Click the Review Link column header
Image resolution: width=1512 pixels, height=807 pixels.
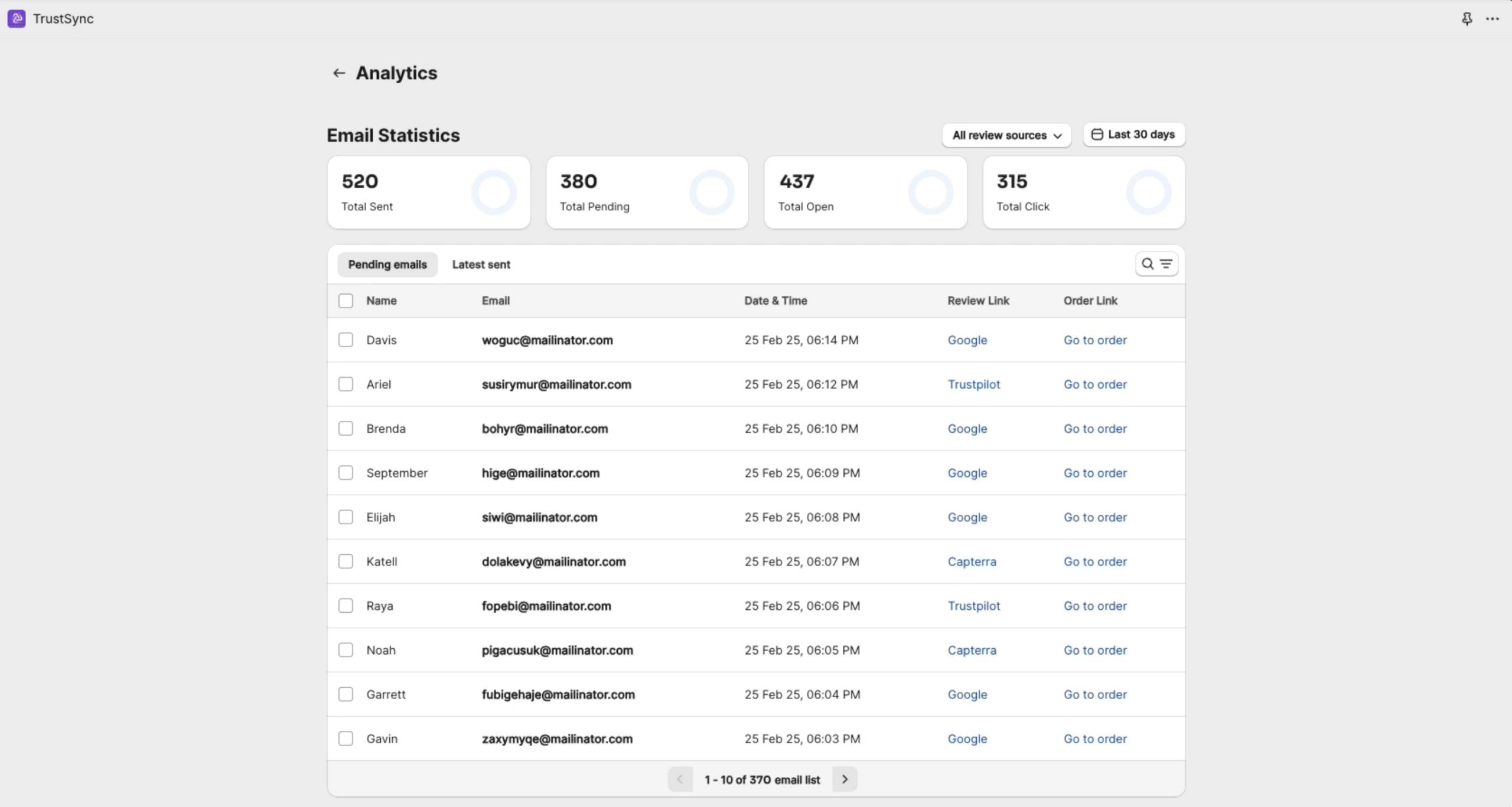[x=978, y=300]
